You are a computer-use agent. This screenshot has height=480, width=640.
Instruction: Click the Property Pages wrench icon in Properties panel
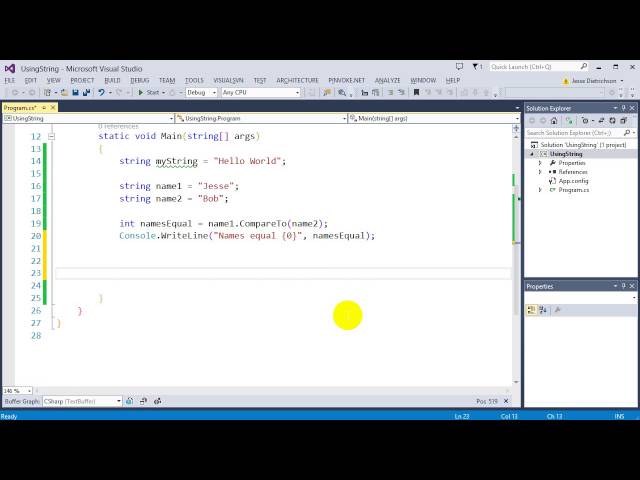(558, 310)
